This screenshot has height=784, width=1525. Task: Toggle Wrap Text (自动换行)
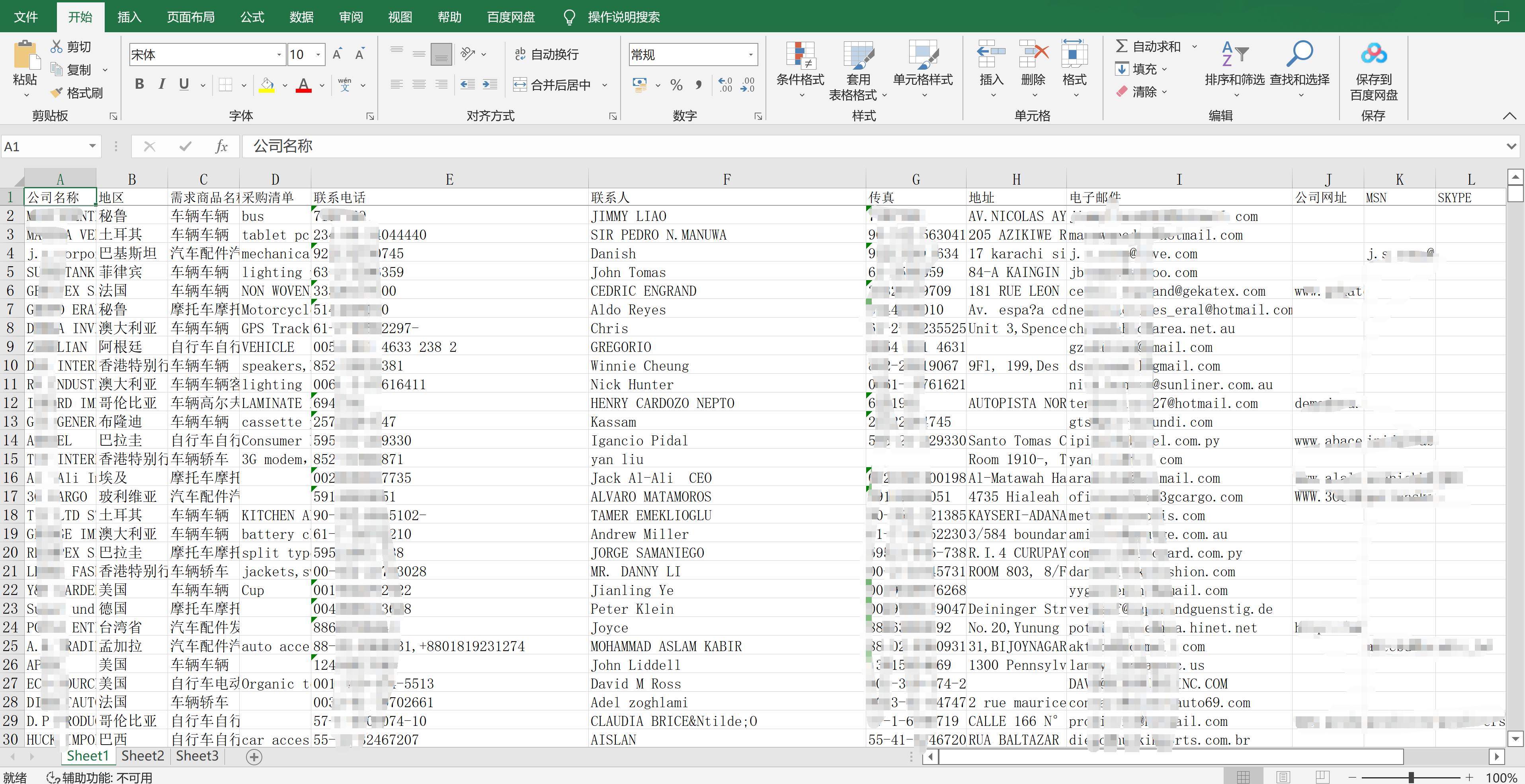[547, 54]
